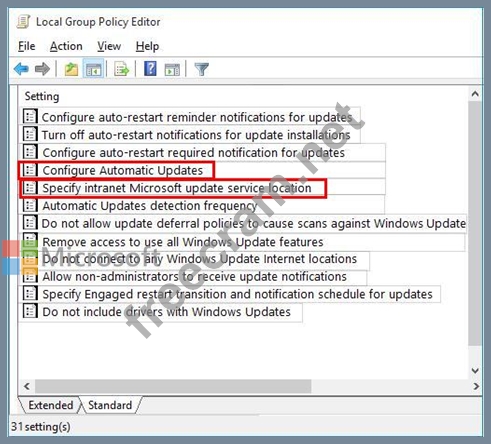491x444 pixels.
Task: Click the horizontal scrollbar right arrow
Action: tap(476, 386)
